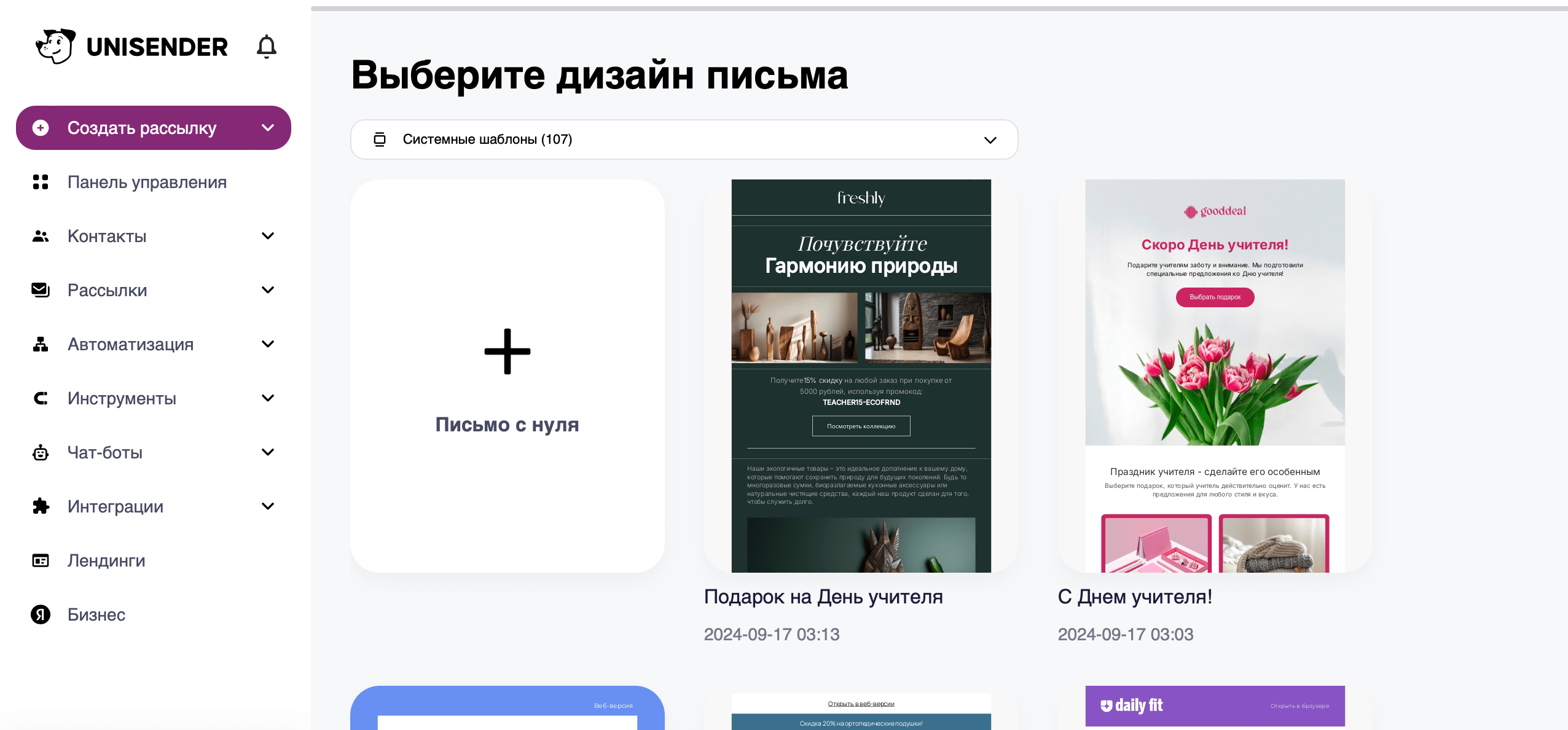Expand the Рассылки submenu chevron

[268, 290]
